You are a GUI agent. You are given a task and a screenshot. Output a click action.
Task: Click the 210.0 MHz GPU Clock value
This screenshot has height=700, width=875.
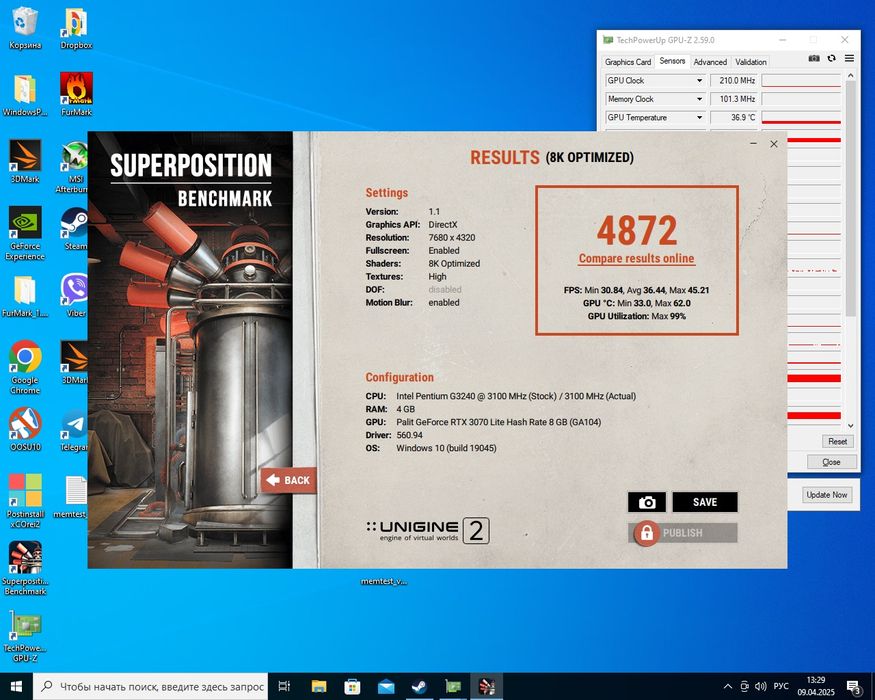pyautogui.click(x=733, y=80)
